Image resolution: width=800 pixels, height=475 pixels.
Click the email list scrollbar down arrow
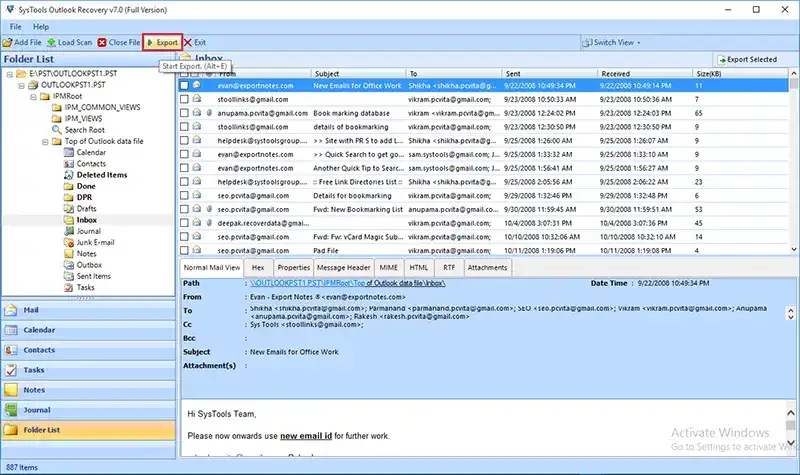794,249
